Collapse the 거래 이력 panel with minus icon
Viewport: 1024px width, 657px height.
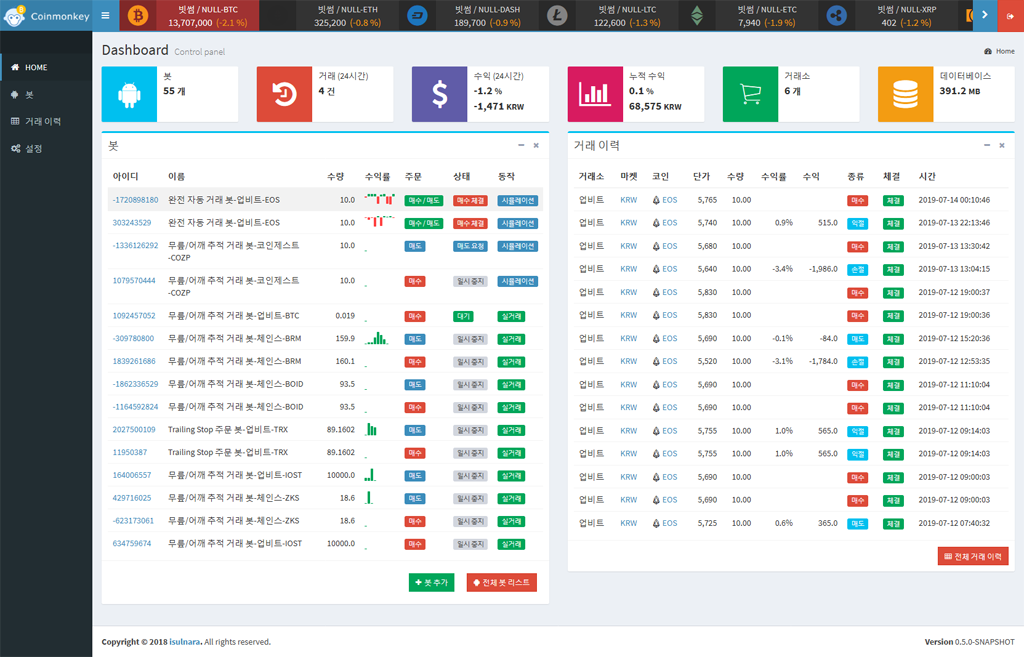pyautogui.click(x=987, y=145)
